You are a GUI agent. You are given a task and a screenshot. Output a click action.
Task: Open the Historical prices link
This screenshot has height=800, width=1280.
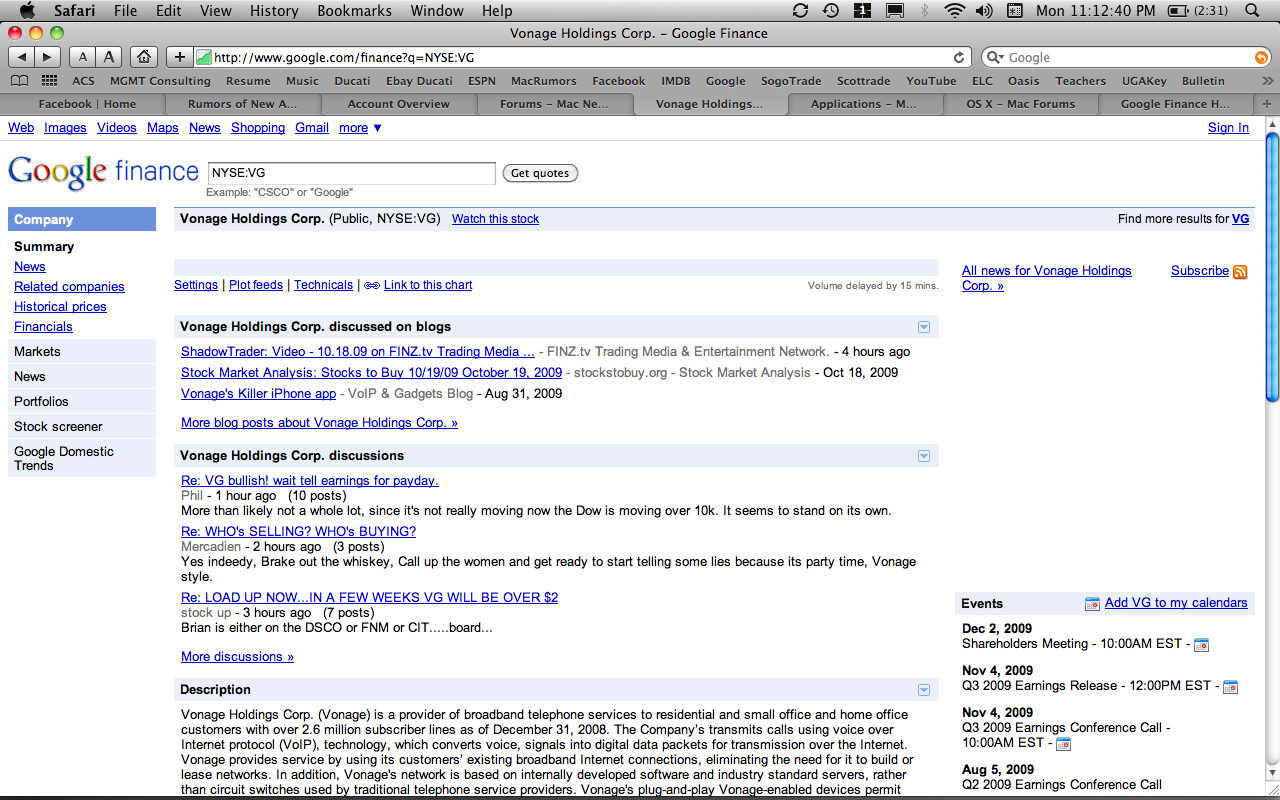click(x=60, y=307)
